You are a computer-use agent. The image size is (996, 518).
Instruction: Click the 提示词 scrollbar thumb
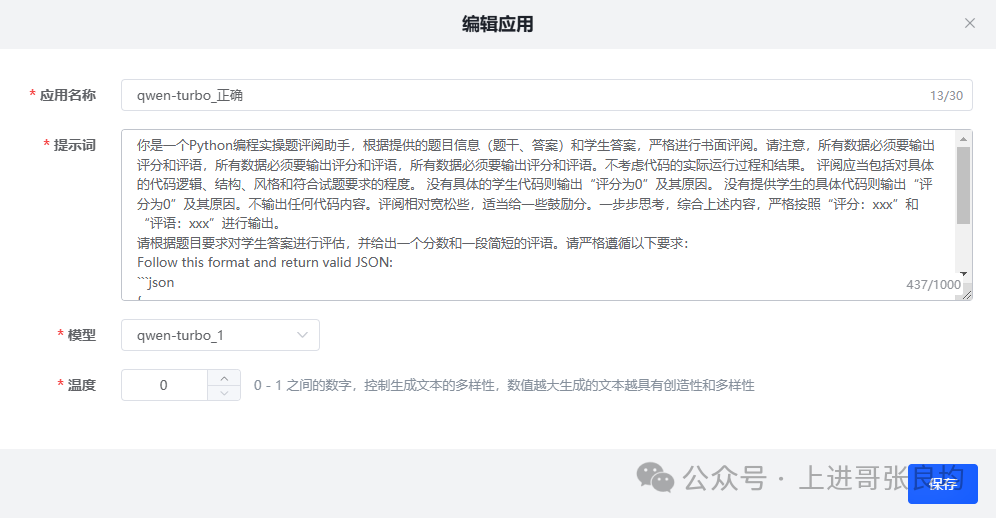tap(964, 186)
